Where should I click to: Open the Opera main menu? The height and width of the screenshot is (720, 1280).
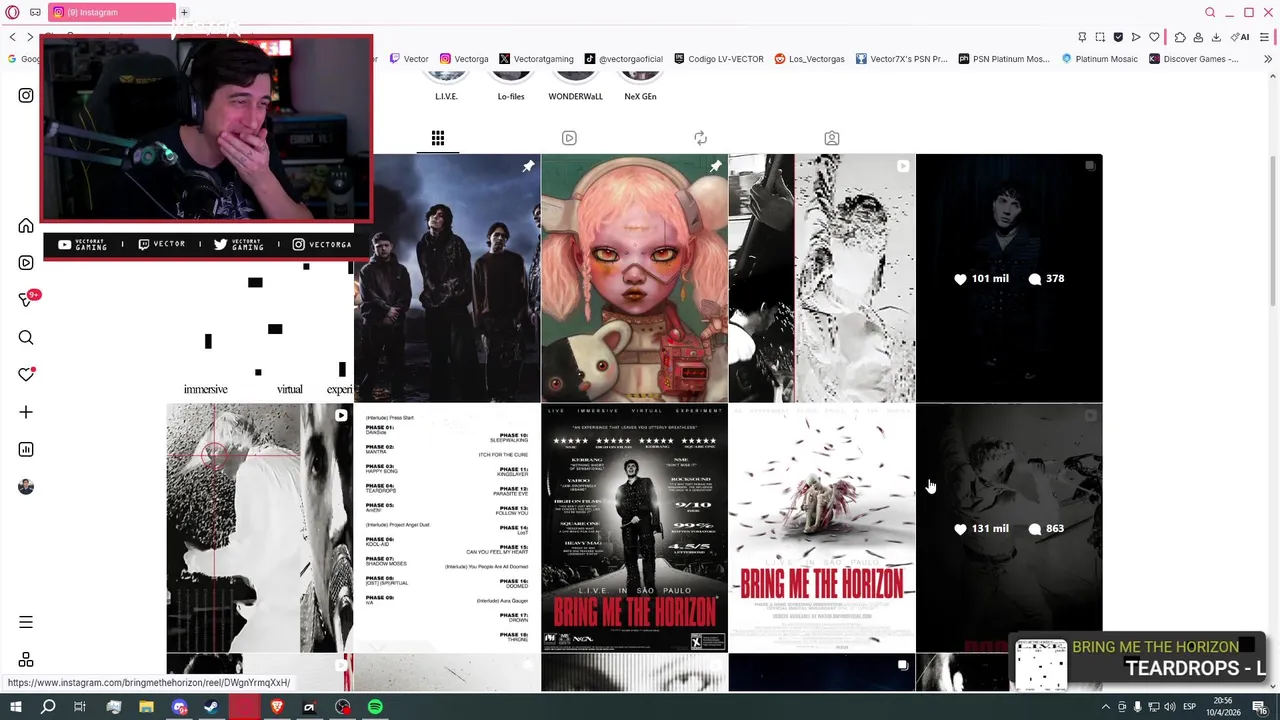coord(12,12)
